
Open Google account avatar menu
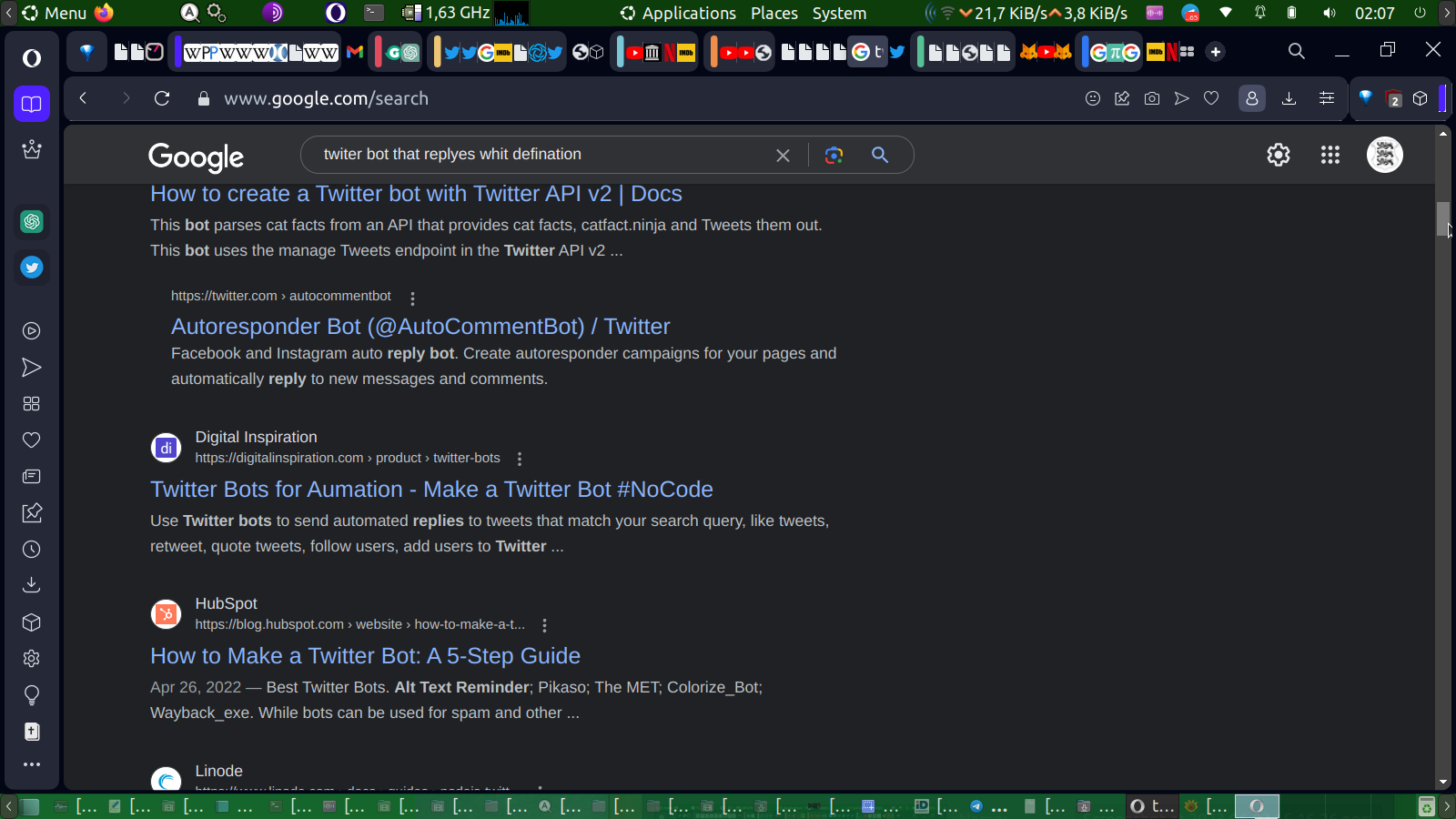pos(1385,155)
